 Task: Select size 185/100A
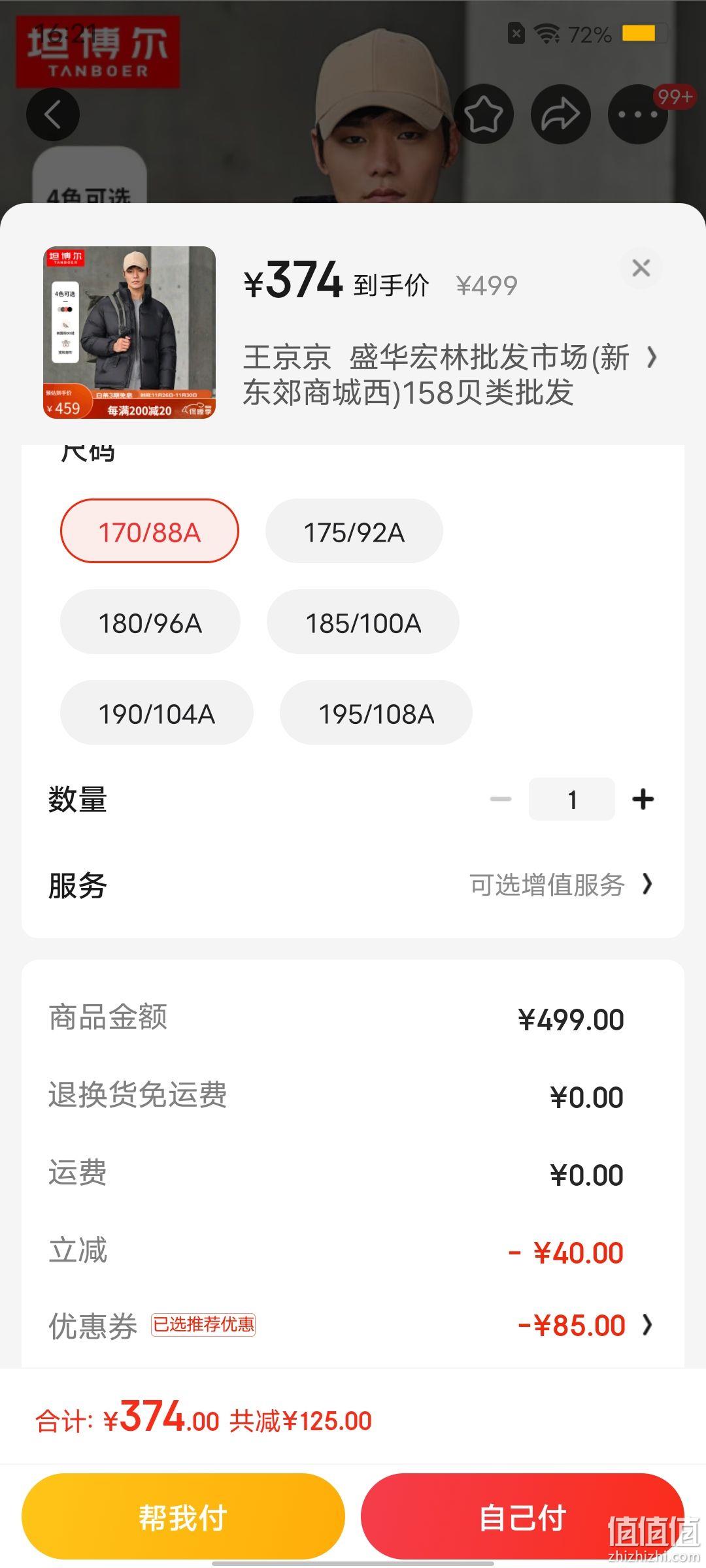pos(363,622)
